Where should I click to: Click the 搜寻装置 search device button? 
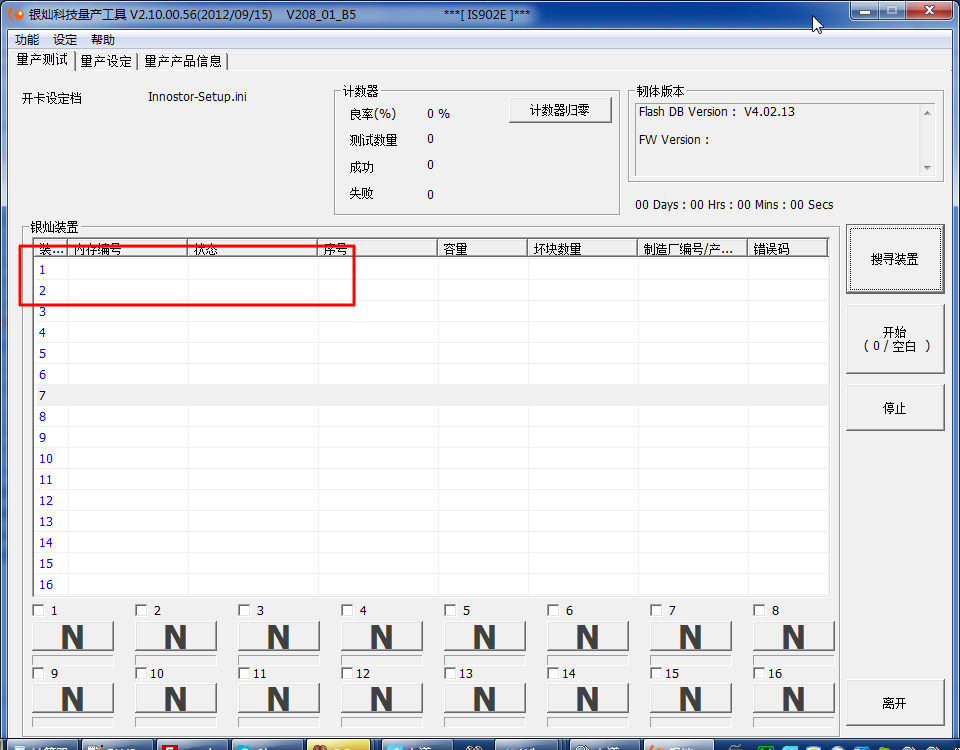click(894, 259)
